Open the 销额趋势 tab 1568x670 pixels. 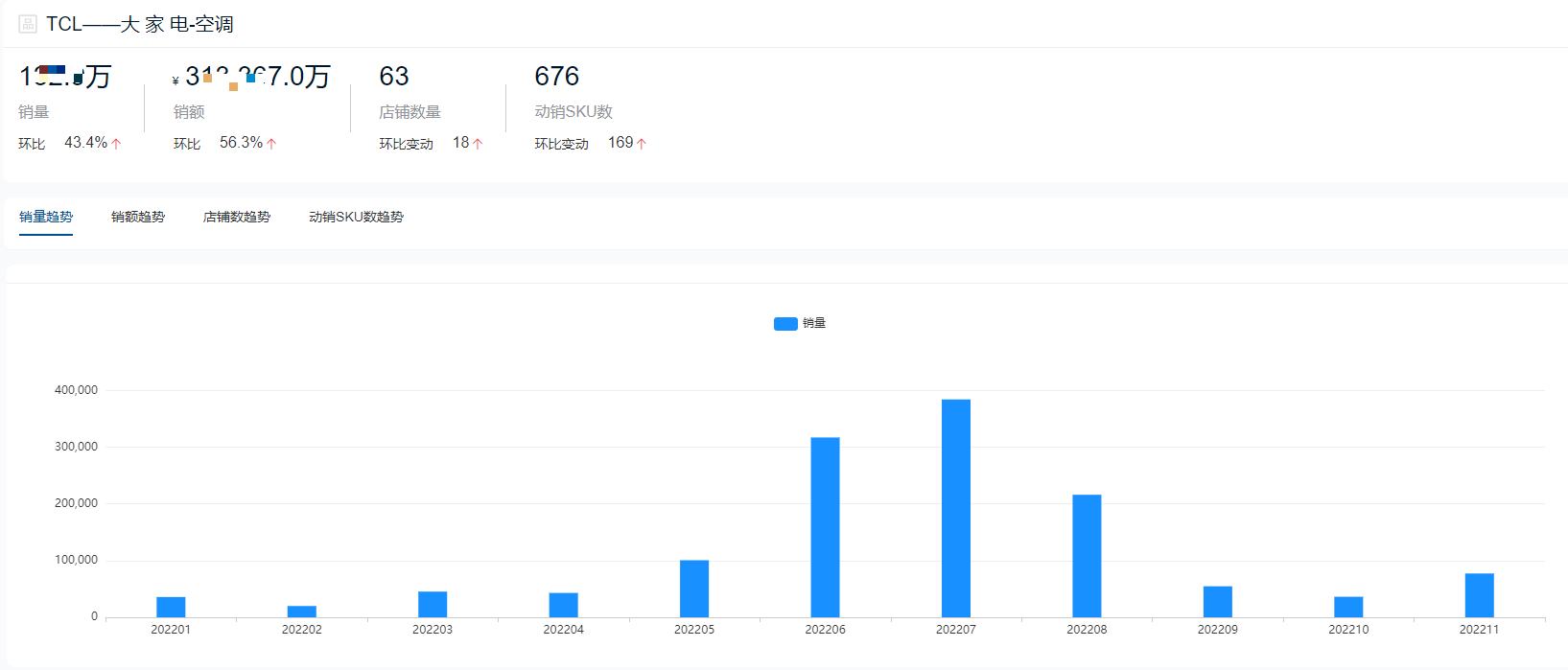pyautogui.click(x=138, y=218)
